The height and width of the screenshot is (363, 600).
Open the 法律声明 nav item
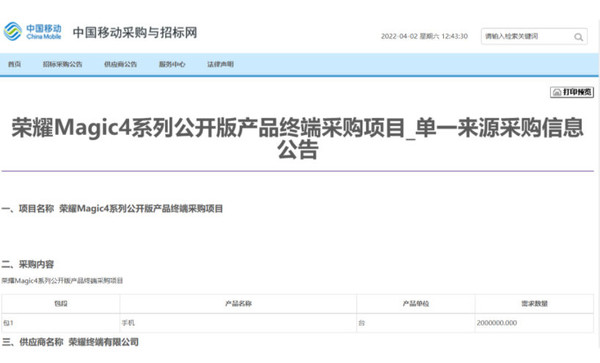tap(220, 64)
